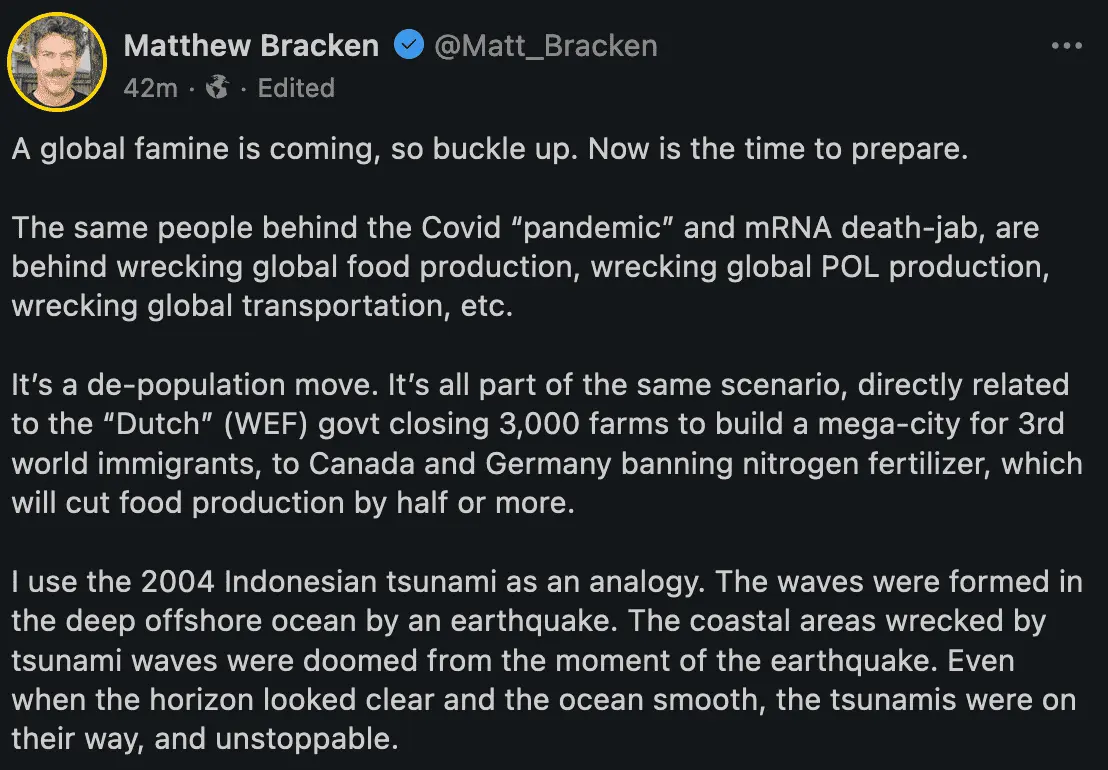1108x770 pixels.
Task: Open the @Matt_Bracken handle link
Action: (545, 46)
